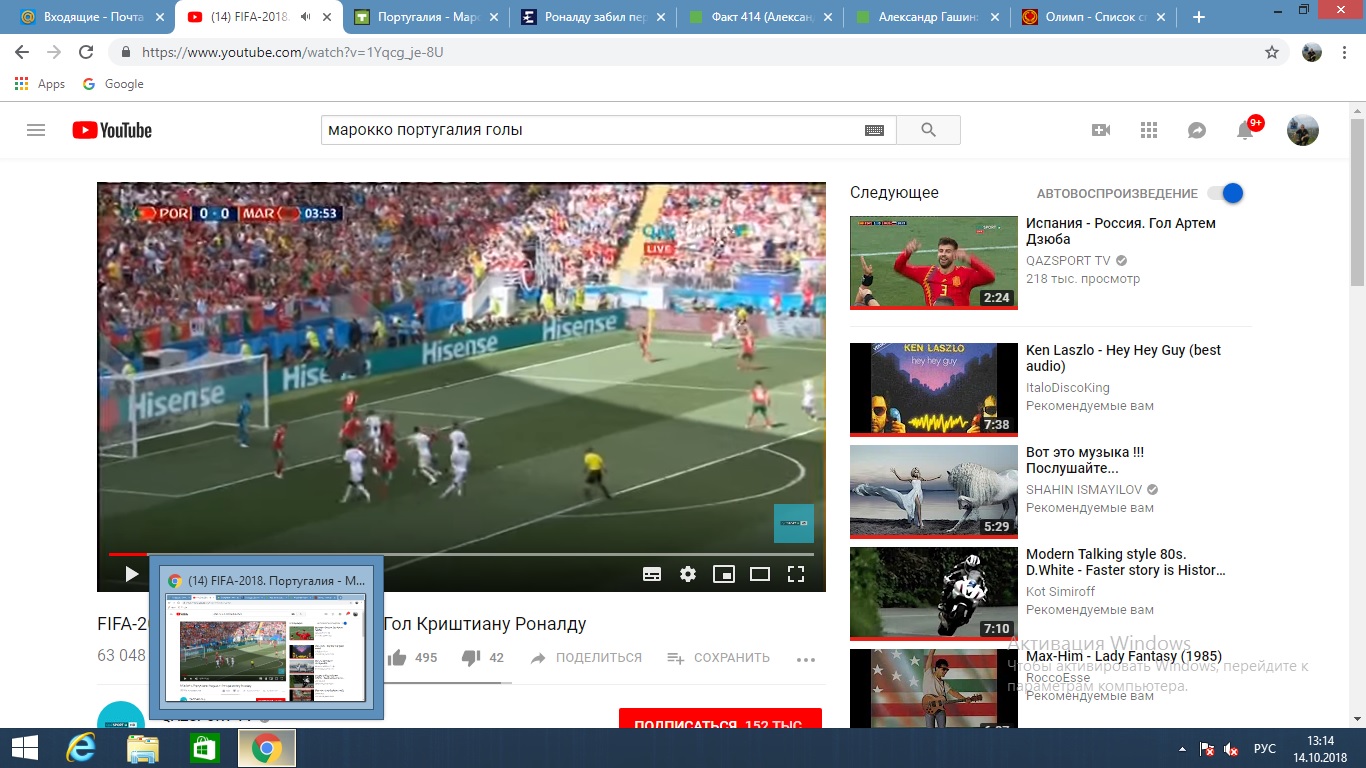The image size is (1366, 768).
Task: Enable miniplayer mode
Action: [x=724, y=574]
